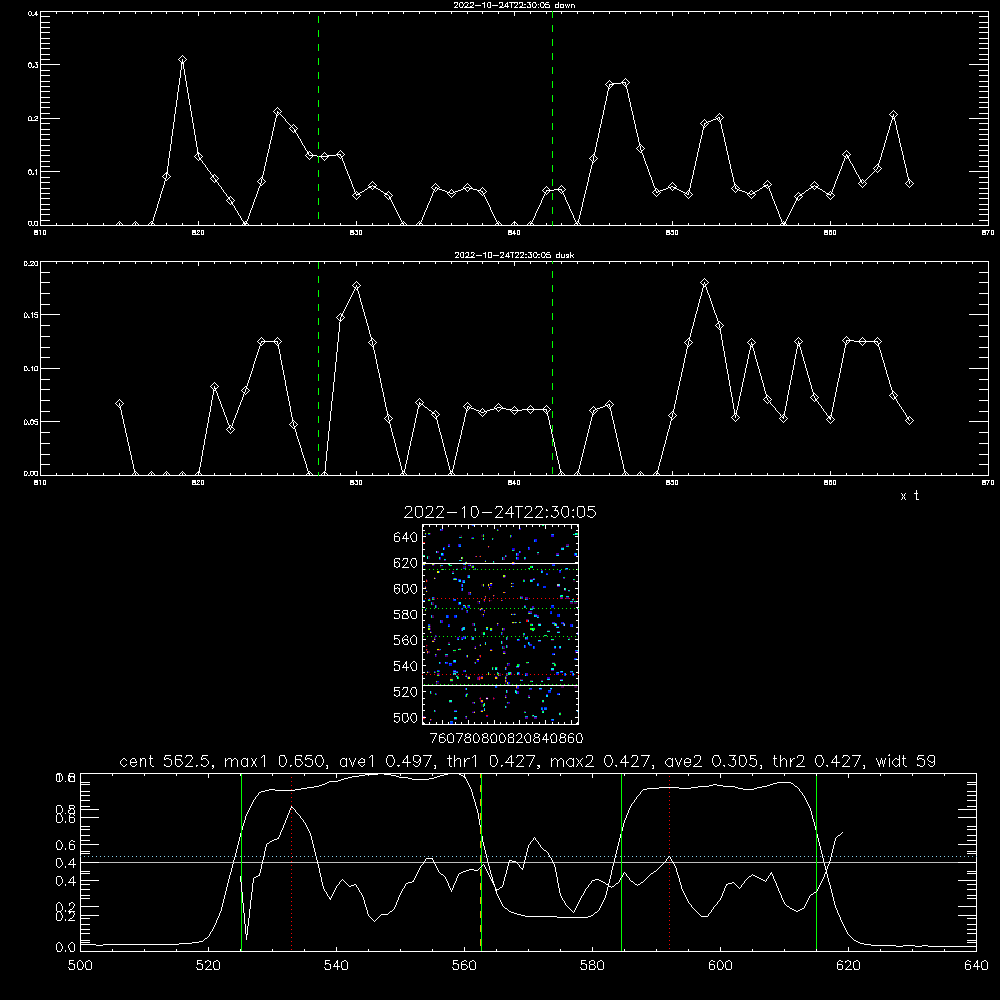Click the bottom plot x-axis label '560'
The image size is (1000, 1000).
464,966
